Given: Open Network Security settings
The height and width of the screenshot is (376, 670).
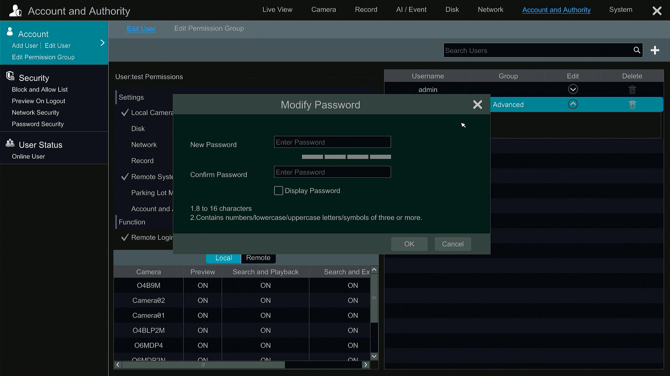Looking at the screenshot, I should pyautogui.click(x=35, y=113).
